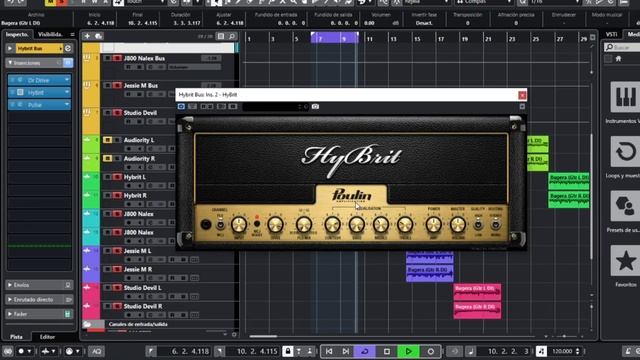This screenshot has height=360, width=640.
Task: Adjust the HyBrit Treble knob
Action: [x=405, y=224]
